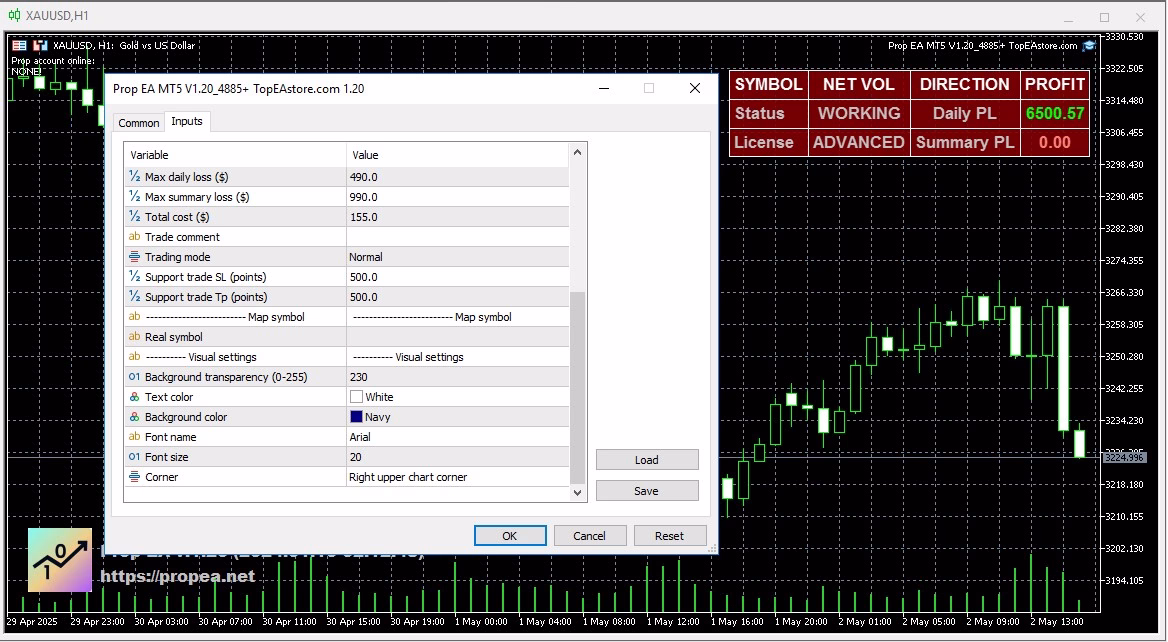The image size is (1168, 642).
Task: Switch to the Common tab
Action: coord(139,123)
